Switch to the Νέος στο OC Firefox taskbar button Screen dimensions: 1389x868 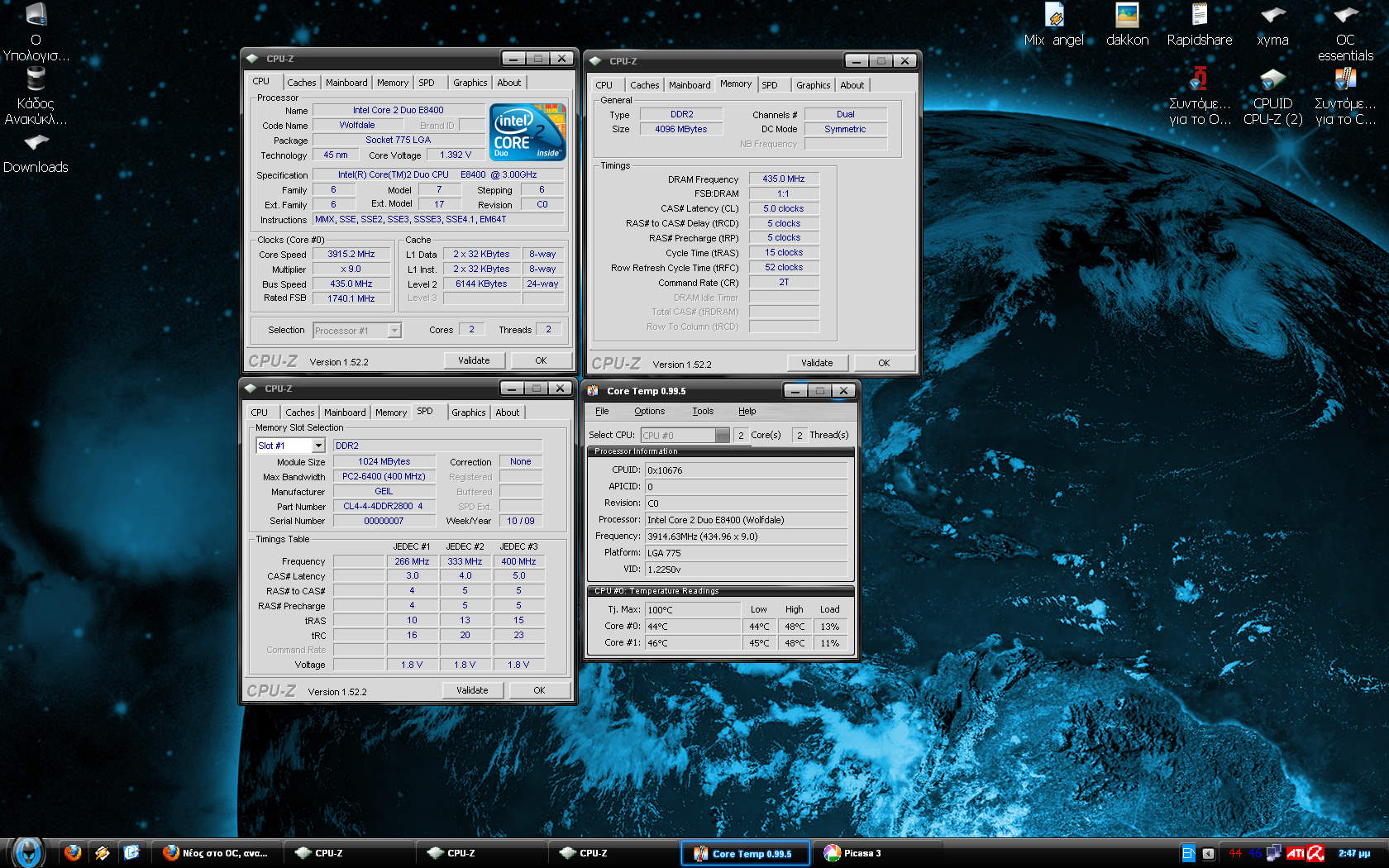click(217, 853)
